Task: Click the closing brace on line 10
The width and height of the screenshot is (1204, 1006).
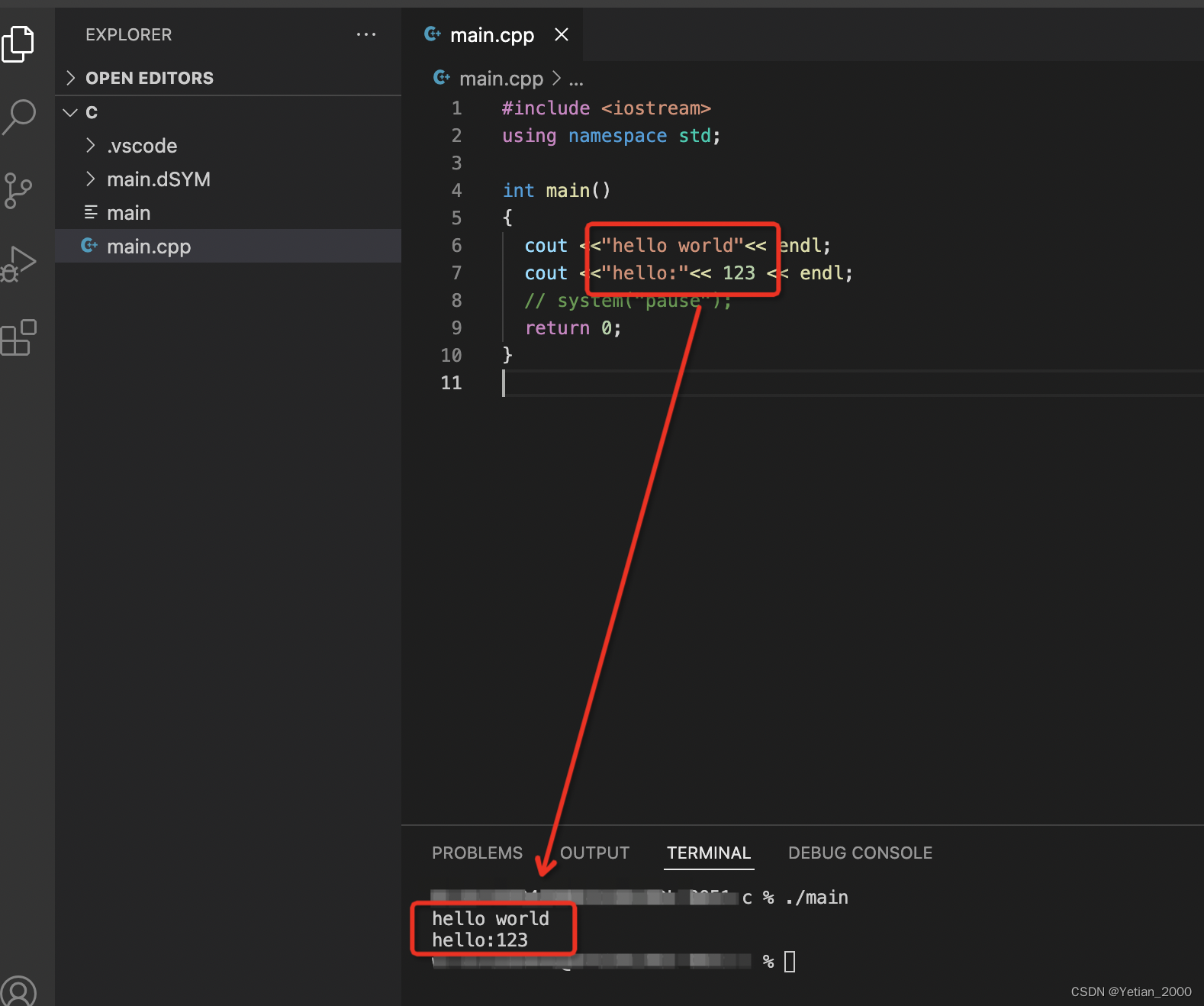Action: point(507,355)
